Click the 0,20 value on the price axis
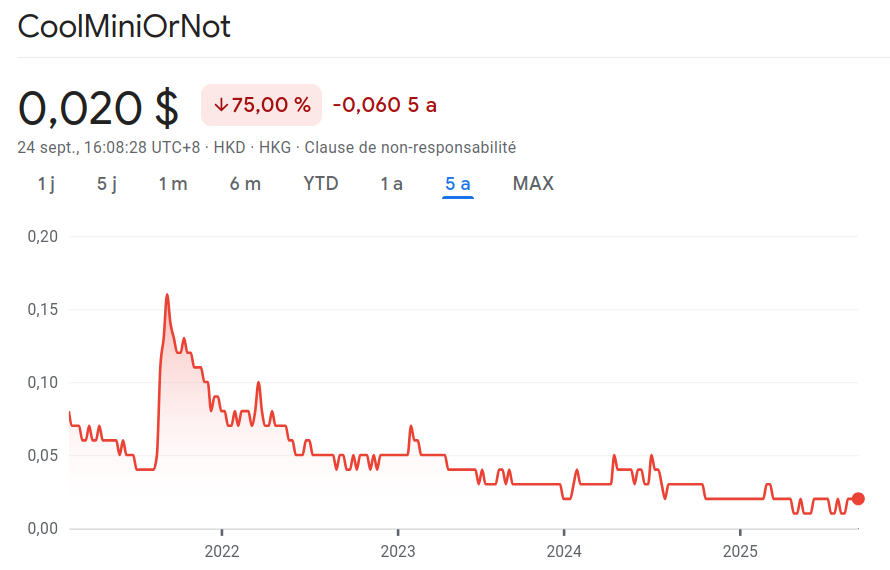The width and height of the screenshot is (890, 570). point(41,237)
